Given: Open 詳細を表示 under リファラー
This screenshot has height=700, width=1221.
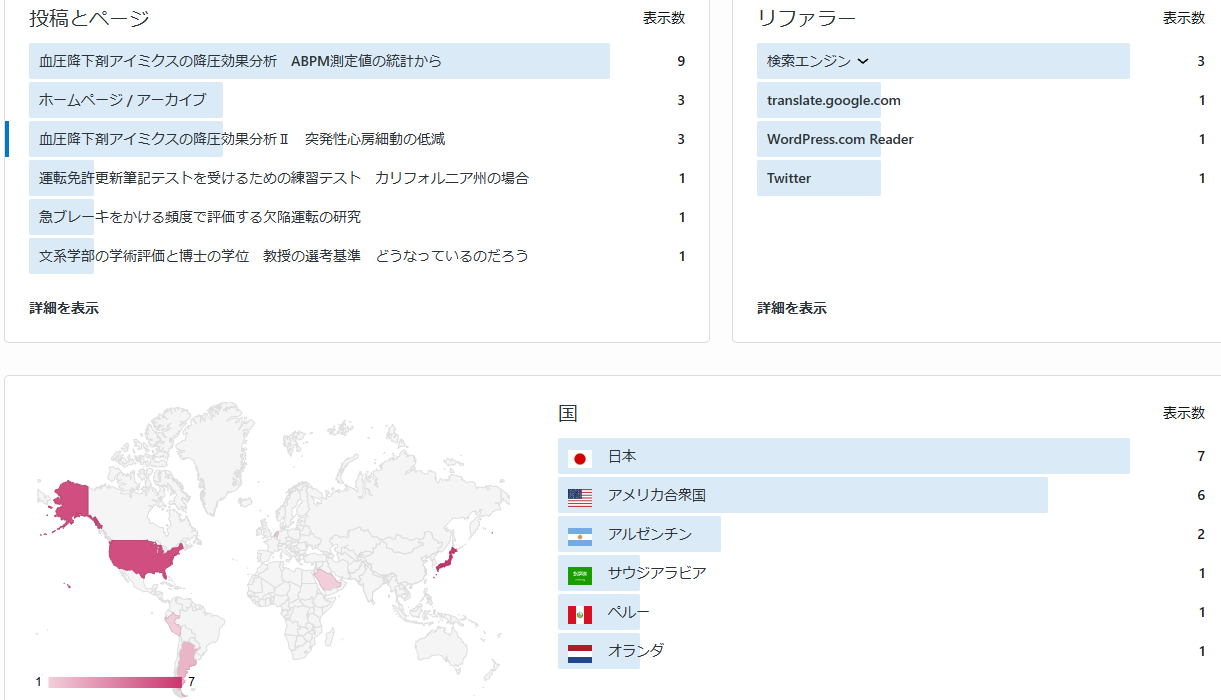Looking at the screenshot, I should coord(792,308).
